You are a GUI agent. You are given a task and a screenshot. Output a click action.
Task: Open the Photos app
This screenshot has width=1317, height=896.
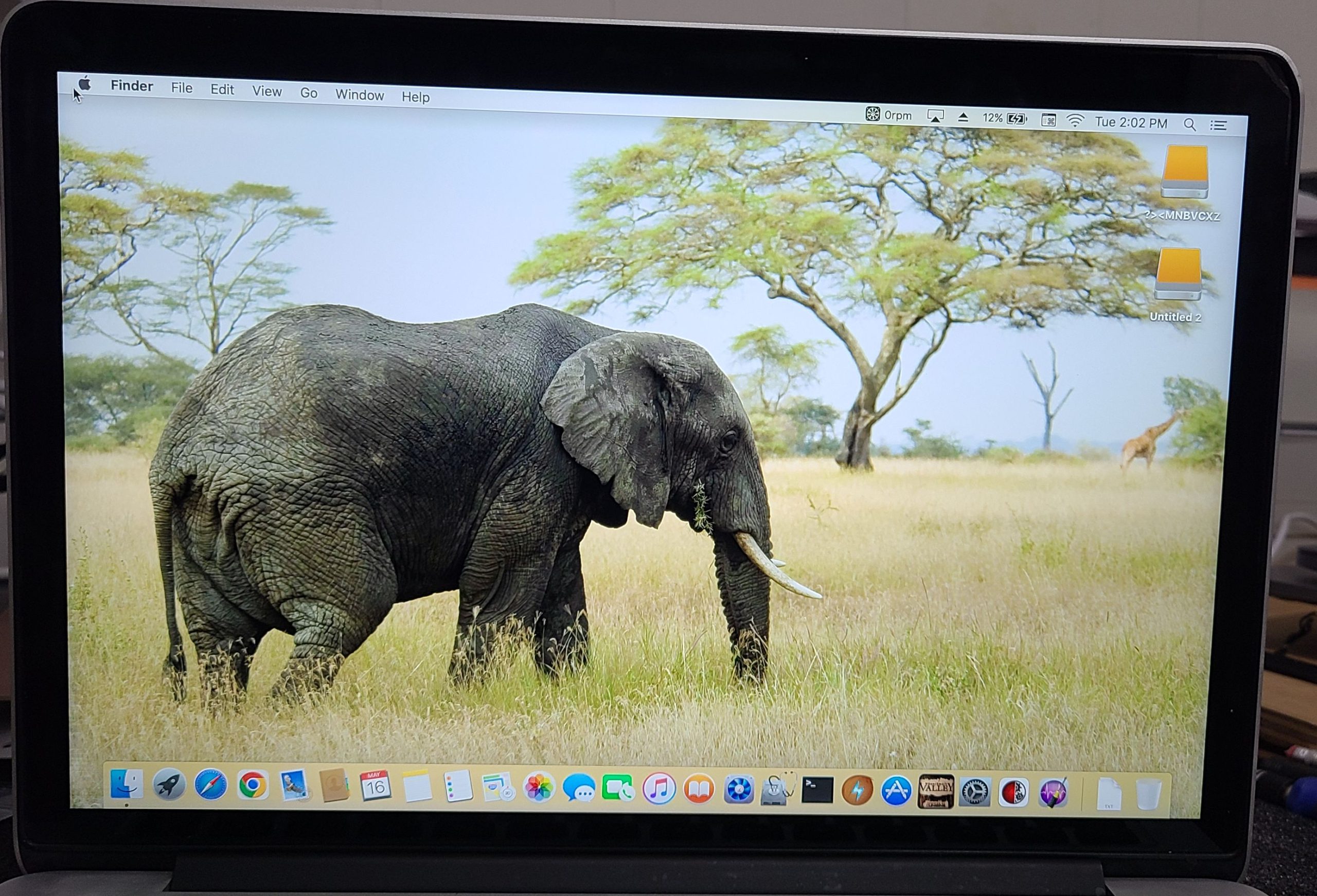538,788
